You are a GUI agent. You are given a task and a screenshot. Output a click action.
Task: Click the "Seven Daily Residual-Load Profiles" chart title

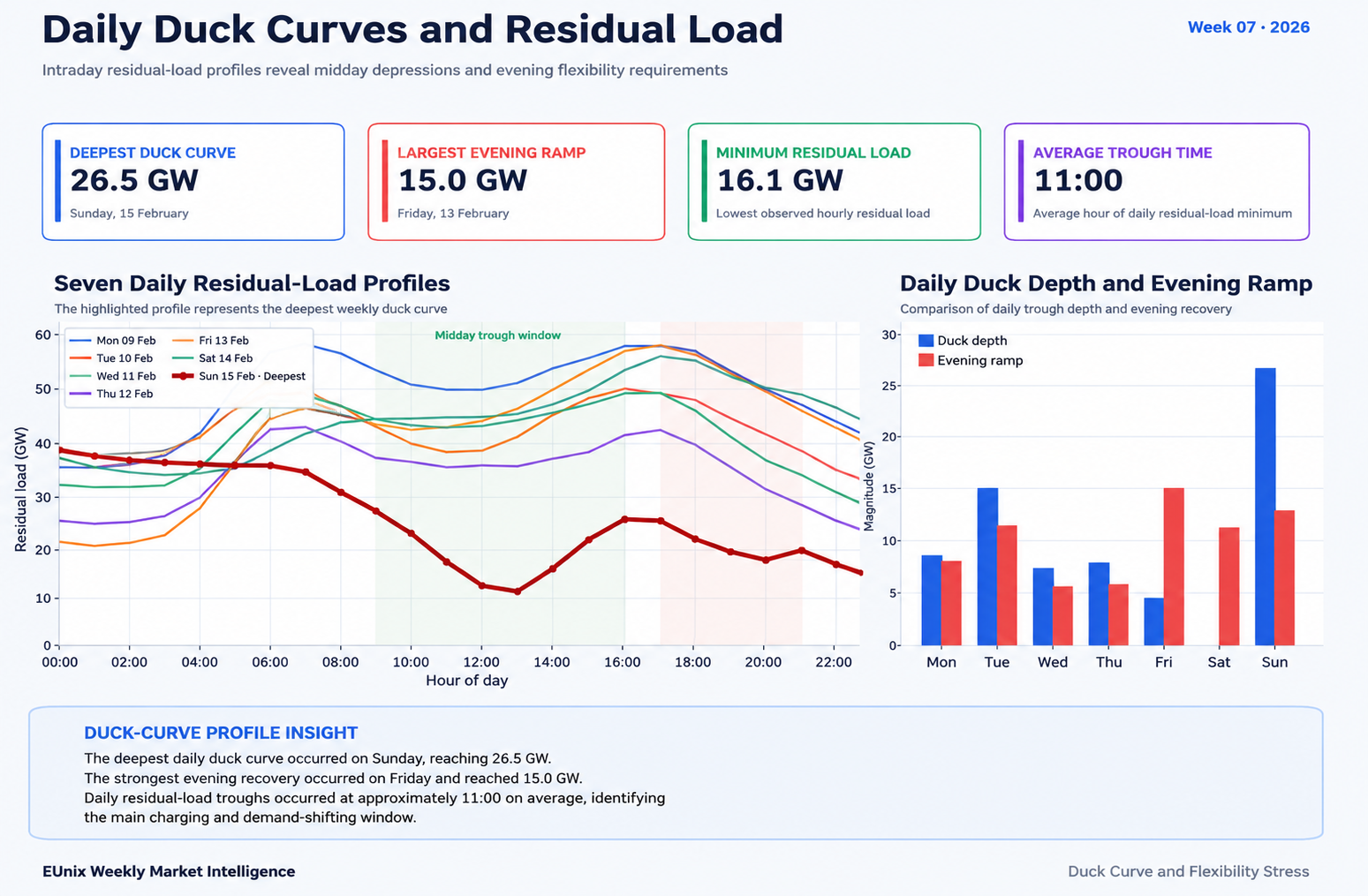(x=252, y=283)
